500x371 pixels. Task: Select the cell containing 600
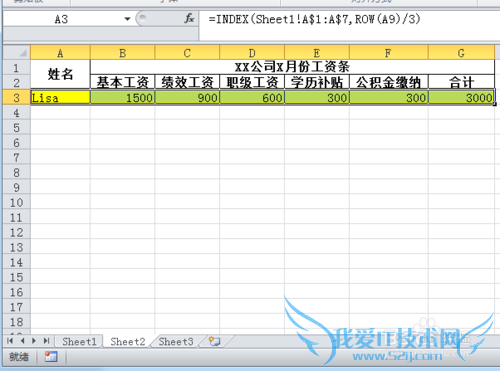pos(252,97)
